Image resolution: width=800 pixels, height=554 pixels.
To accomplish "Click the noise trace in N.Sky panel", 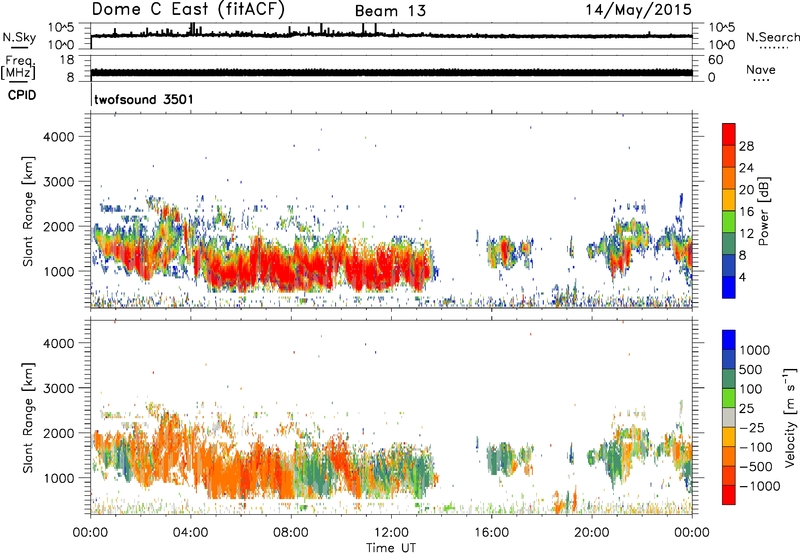I will point(391,35).
